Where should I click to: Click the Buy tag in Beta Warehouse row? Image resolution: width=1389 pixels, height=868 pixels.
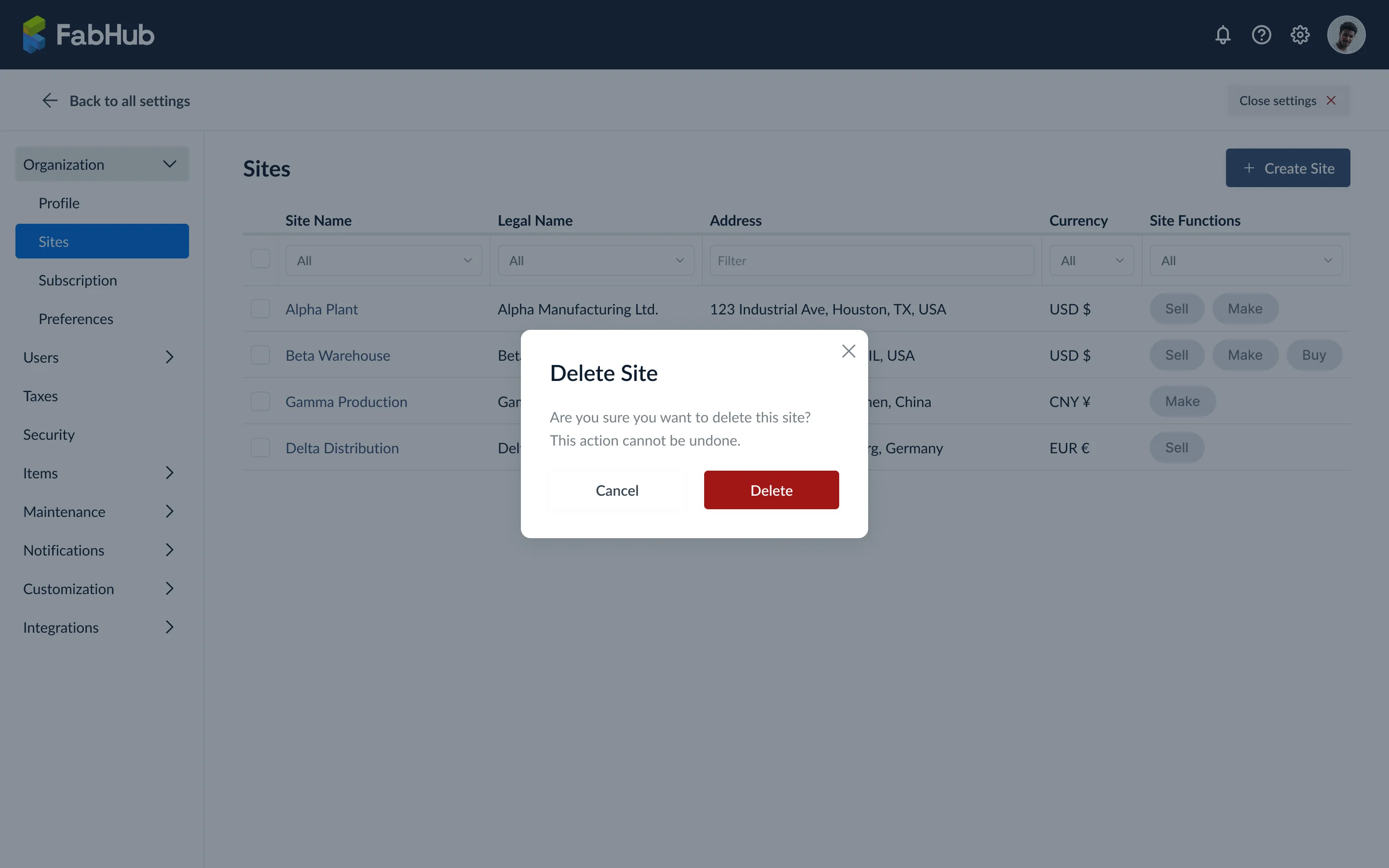click(1314, 355)
